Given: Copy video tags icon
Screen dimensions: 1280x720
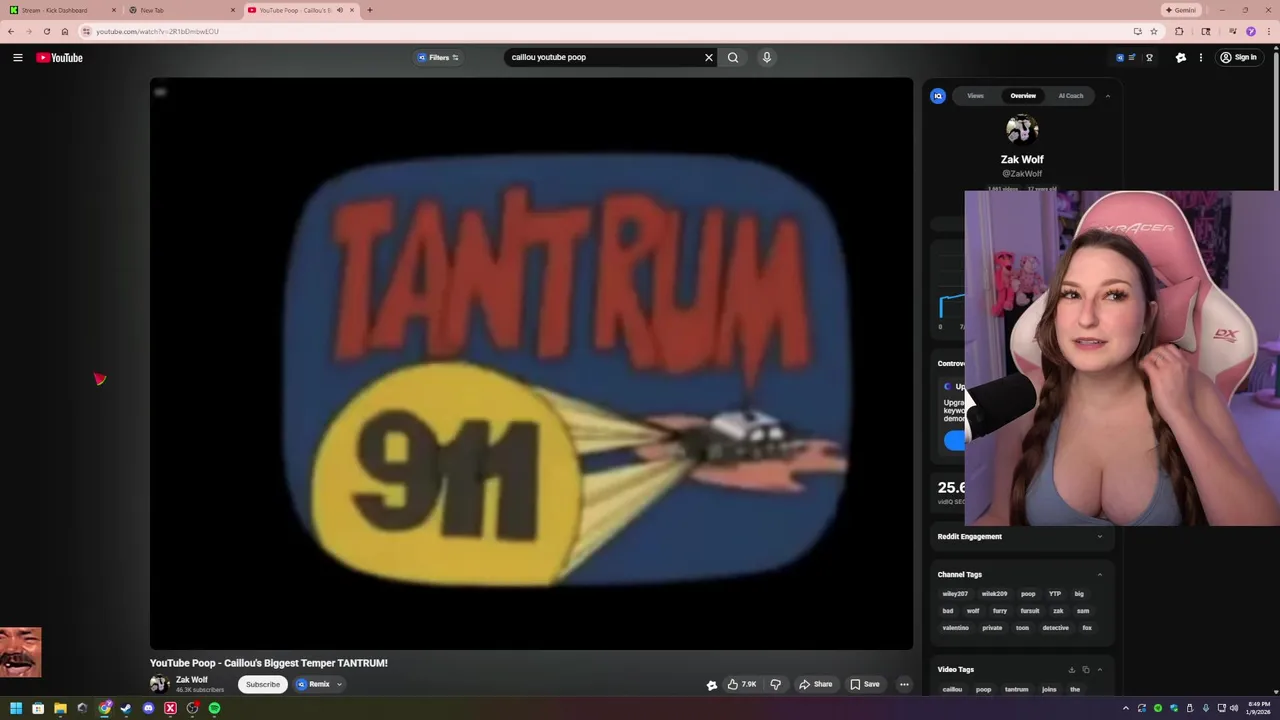Looking at the screenshot, I should 1086,670.
